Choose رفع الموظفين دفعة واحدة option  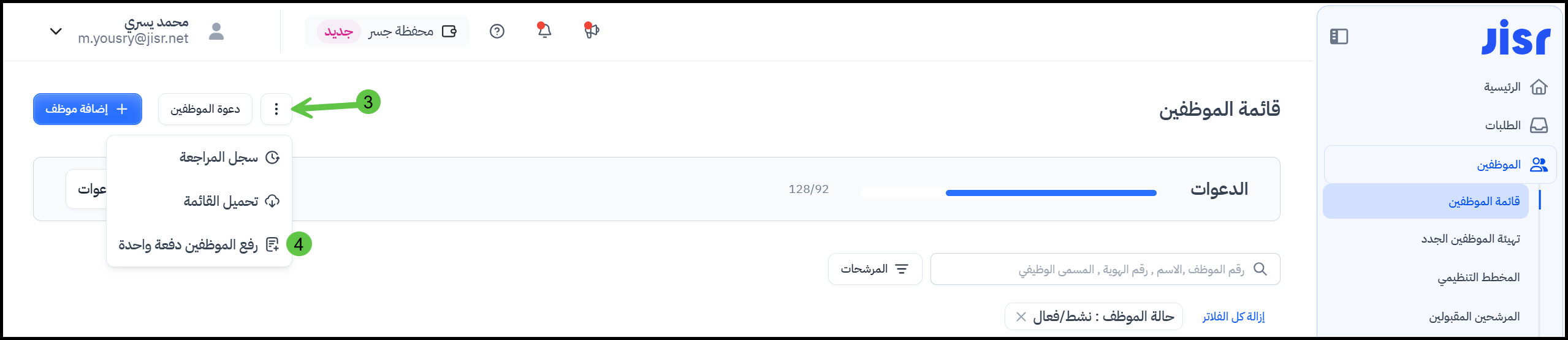(x=198, y=245)
